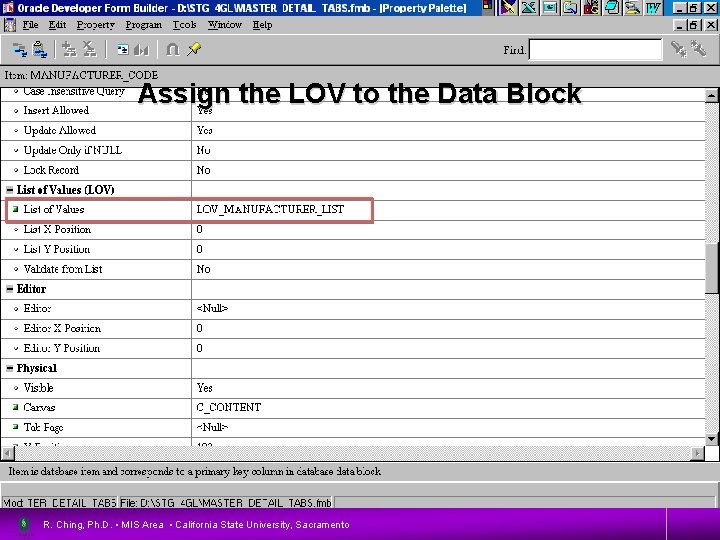
Task: Click the Canvas value C_CONTENT
Action: (x=229, y=407)
